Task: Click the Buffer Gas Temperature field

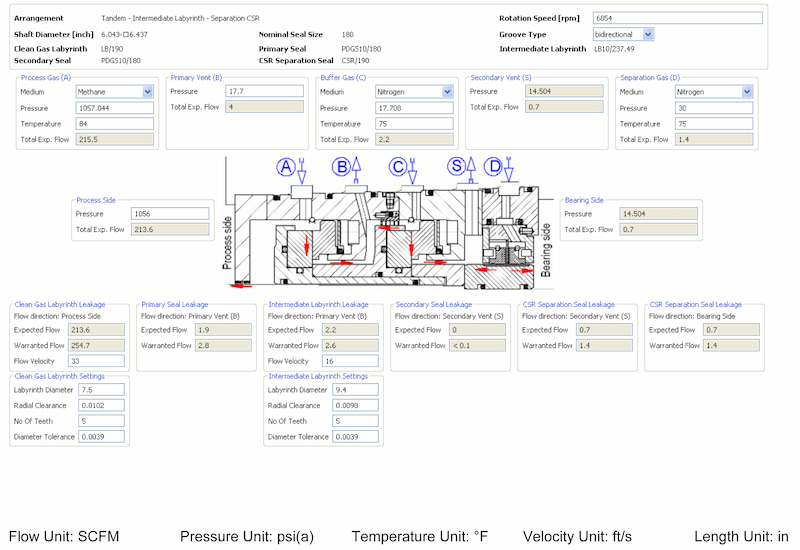Action: pyautogui.click(x=414, y=124)
